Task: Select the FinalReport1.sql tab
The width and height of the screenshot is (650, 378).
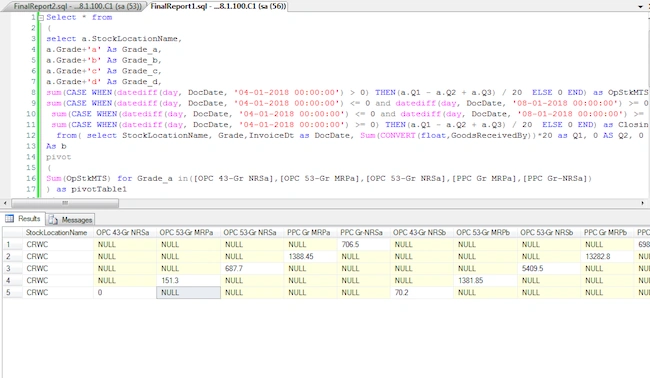Action: [218, 6]
